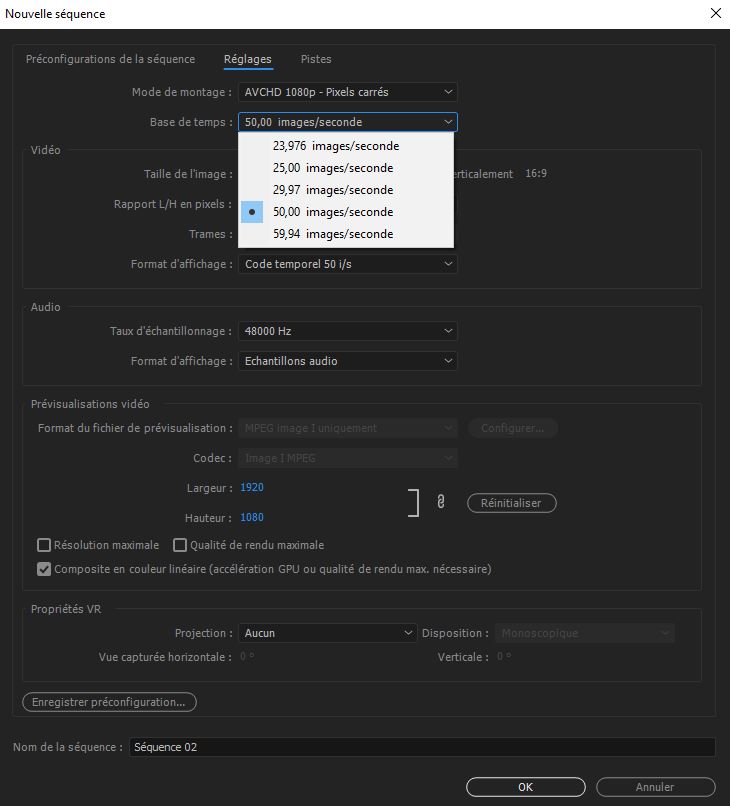Enable the Résolution maximale checkbox
Viewport: 730px width, 806px height.
tap(44, 545)
